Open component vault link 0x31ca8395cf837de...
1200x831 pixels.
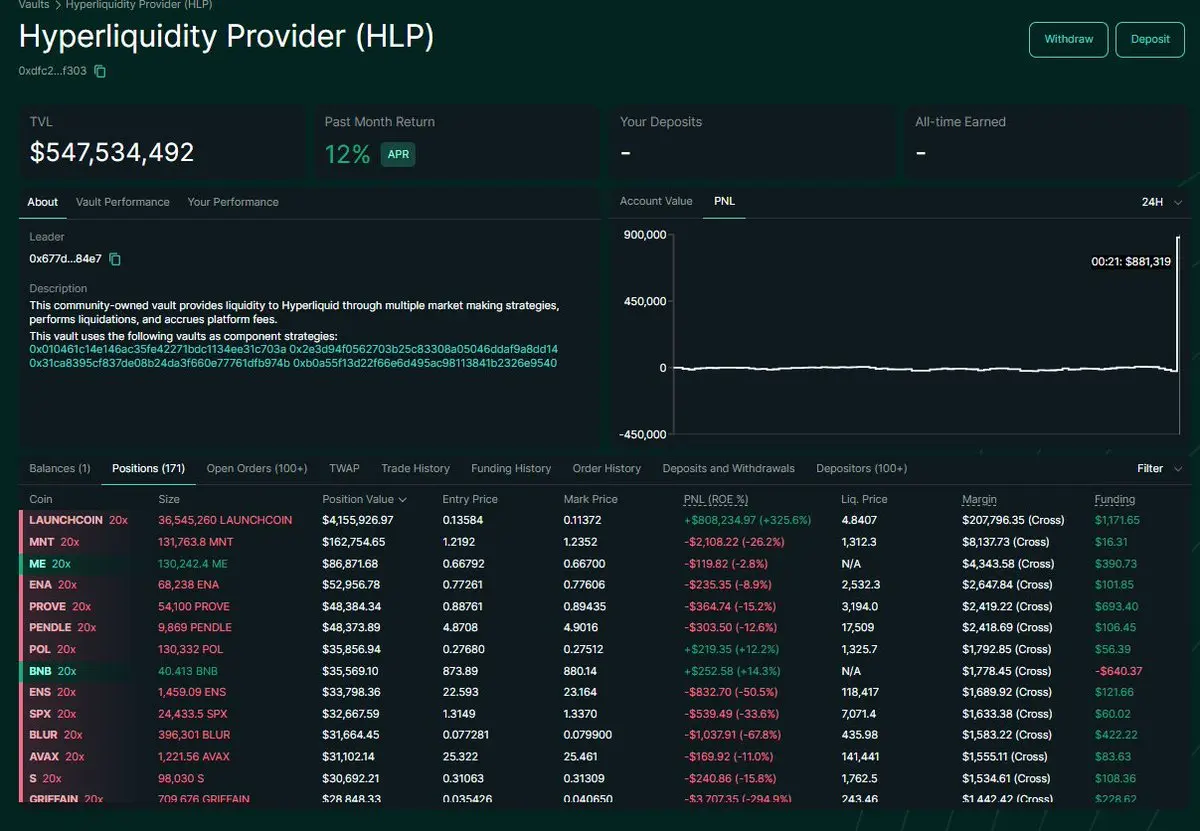point(159,363)
